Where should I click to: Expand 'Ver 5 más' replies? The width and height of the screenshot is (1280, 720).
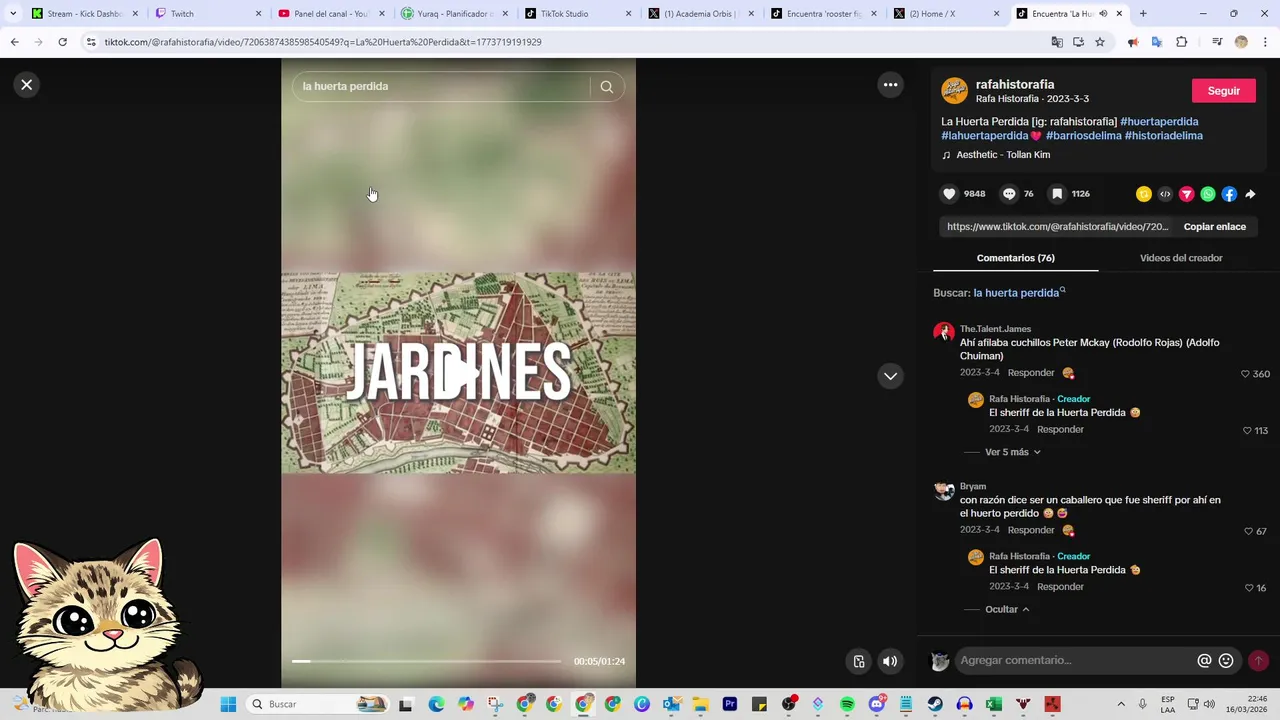tap(1012, 452)
